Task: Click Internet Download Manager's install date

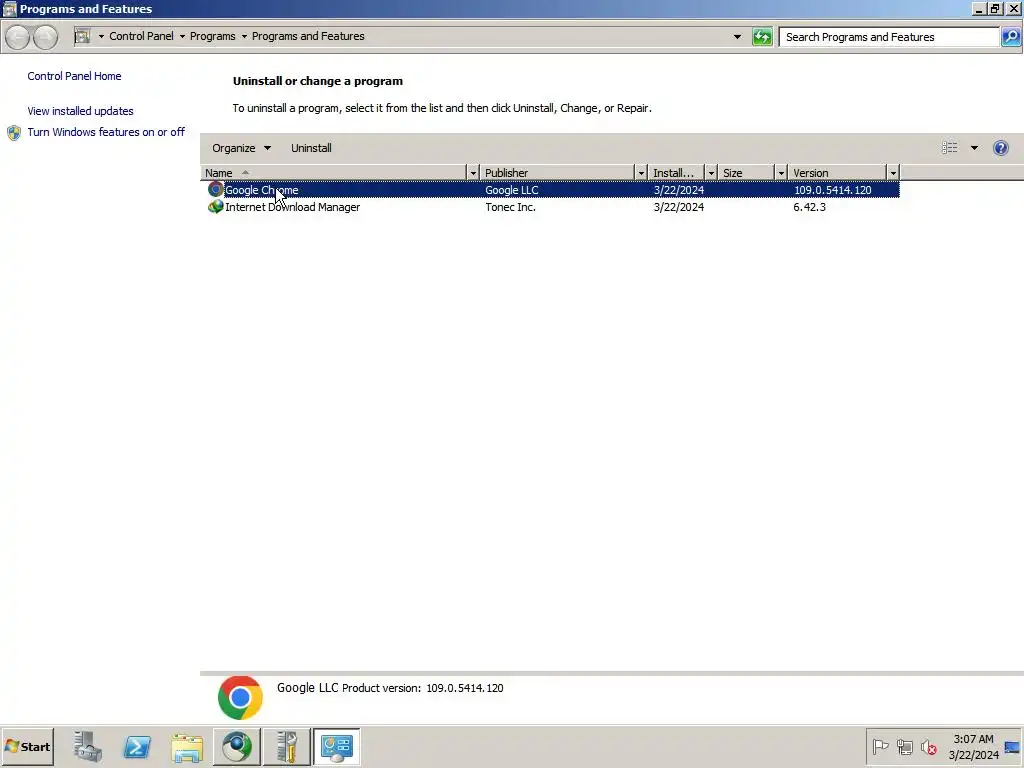Action: [x=679, y=207]
